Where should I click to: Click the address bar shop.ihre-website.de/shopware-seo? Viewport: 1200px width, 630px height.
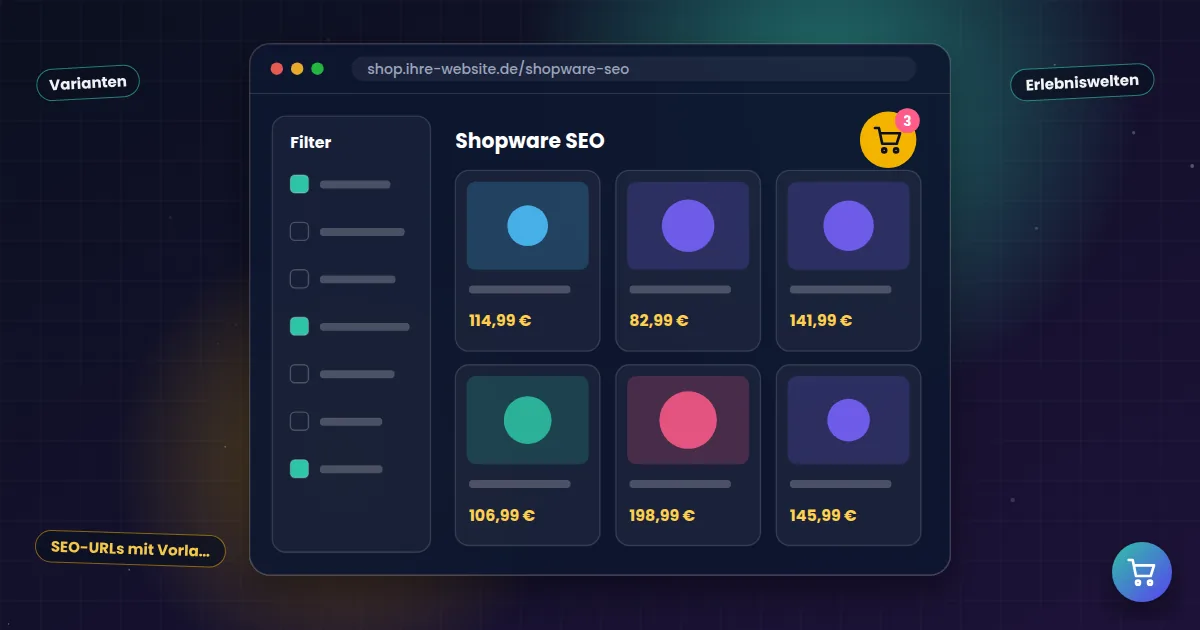click(x=634, y=69)
